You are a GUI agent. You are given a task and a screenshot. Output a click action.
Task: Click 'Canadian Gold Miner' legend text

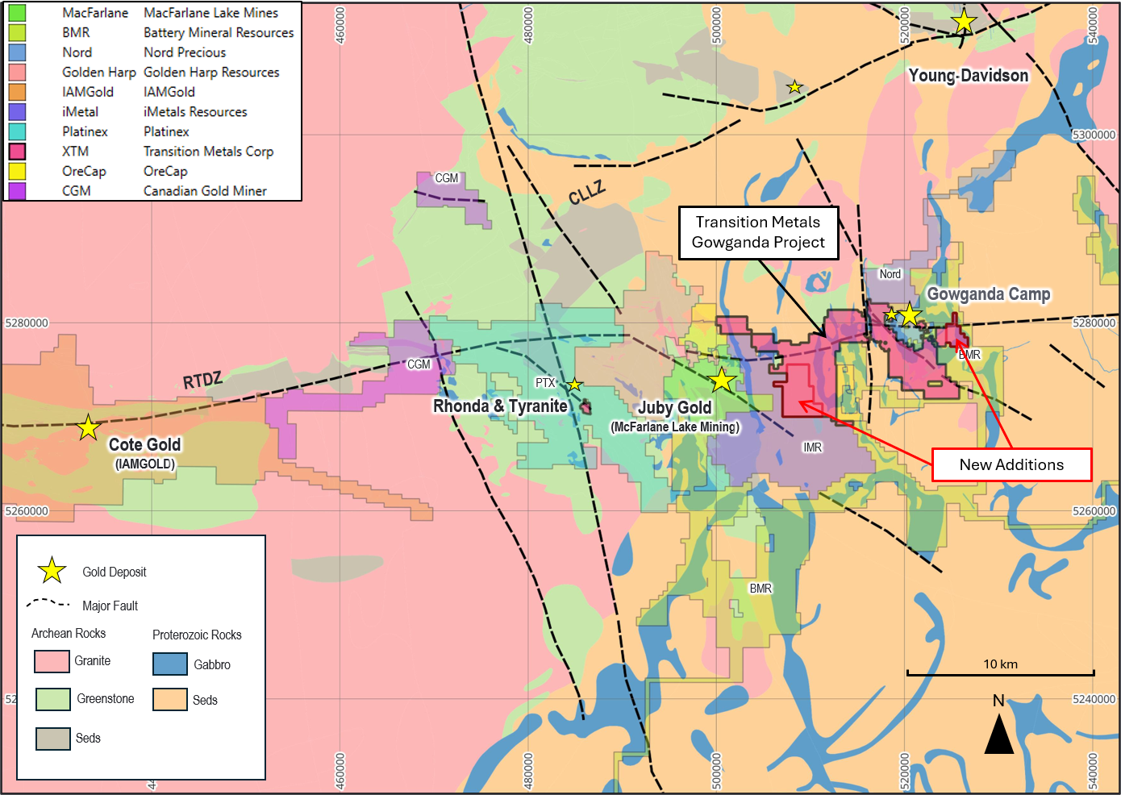(205, 191)
